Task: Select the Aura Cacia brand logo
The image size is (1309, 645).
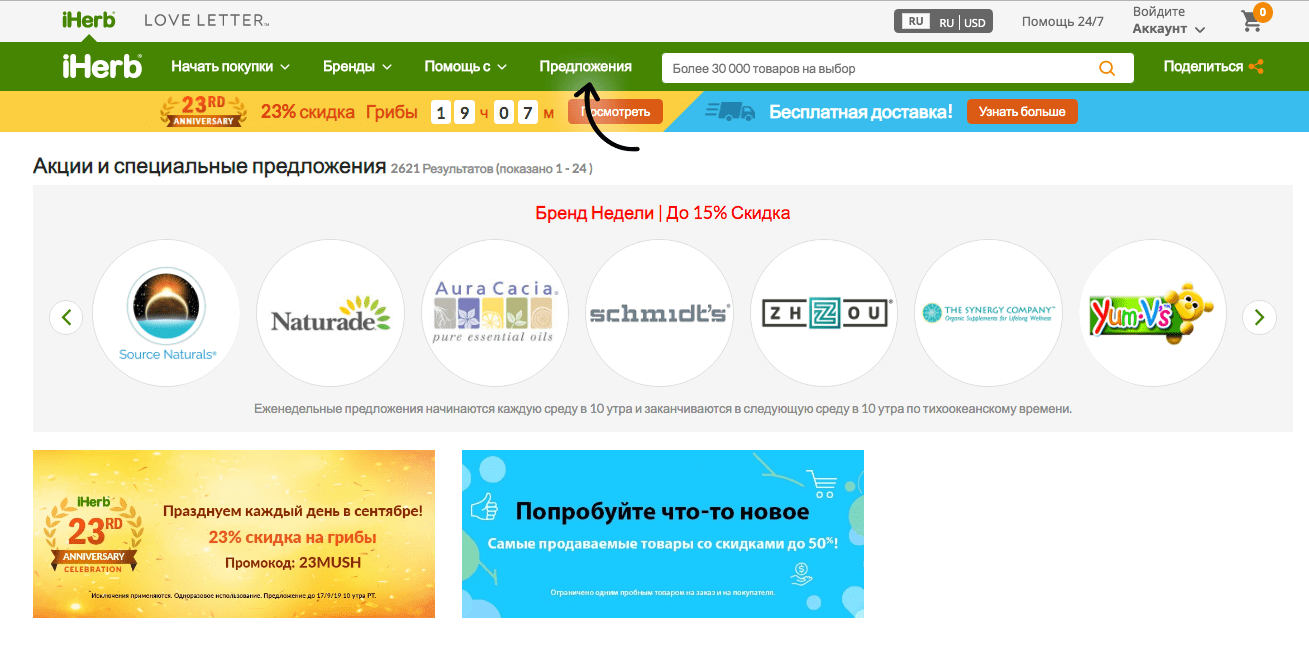Action: [495, 313]
